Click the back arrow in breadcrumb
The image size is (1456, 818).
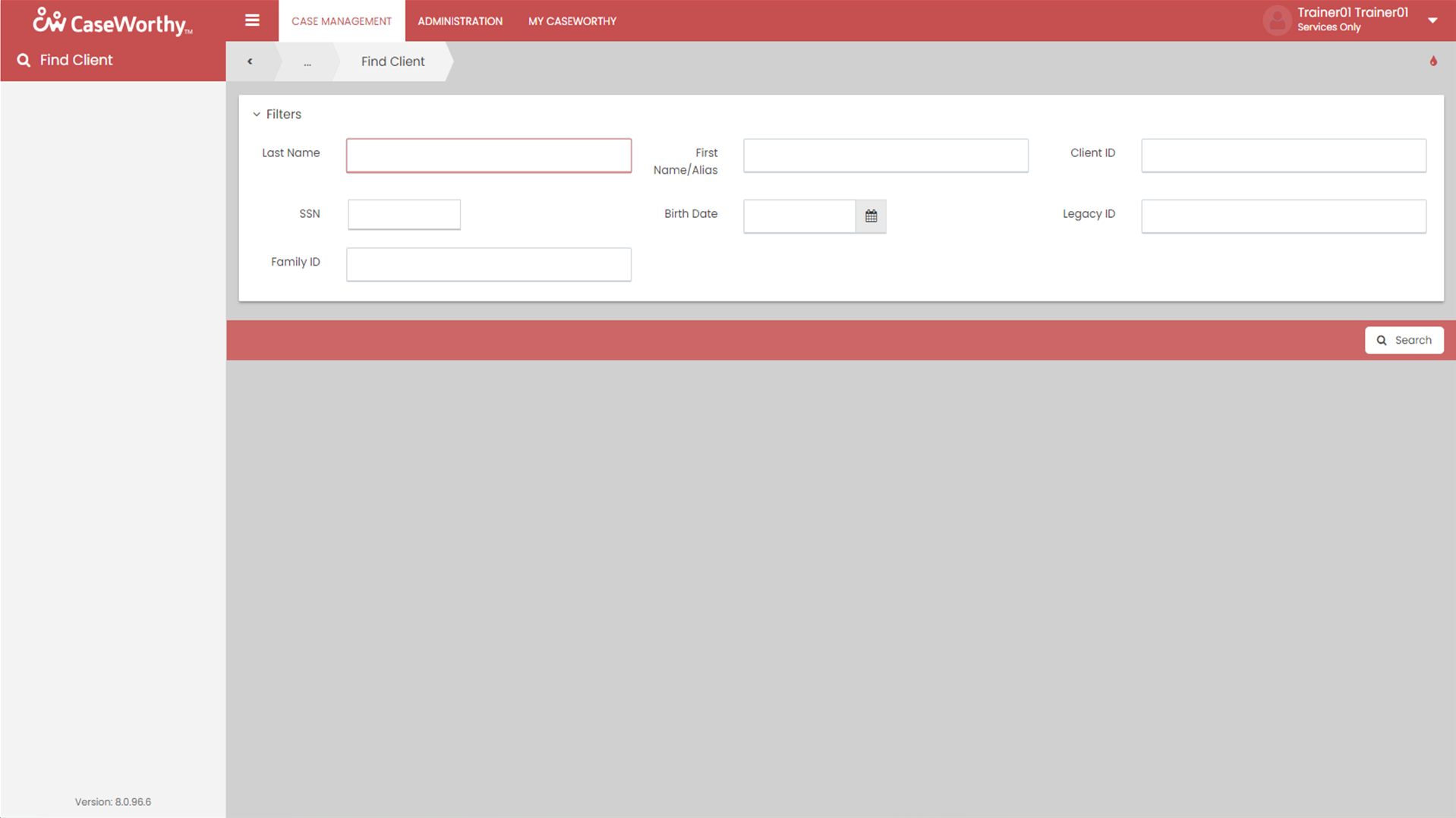(250, 61)
